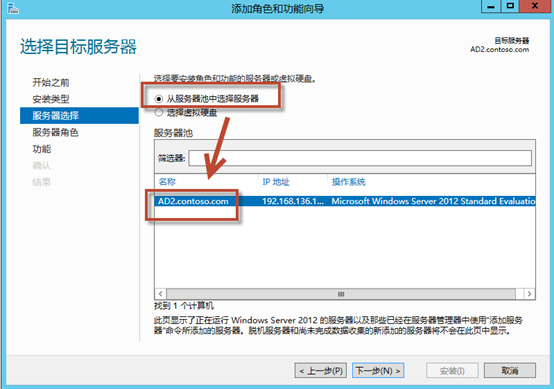The height and width of the screenshot is (389, 554).
Task: Click 取消 cancel button
Action: click(509, 371)
